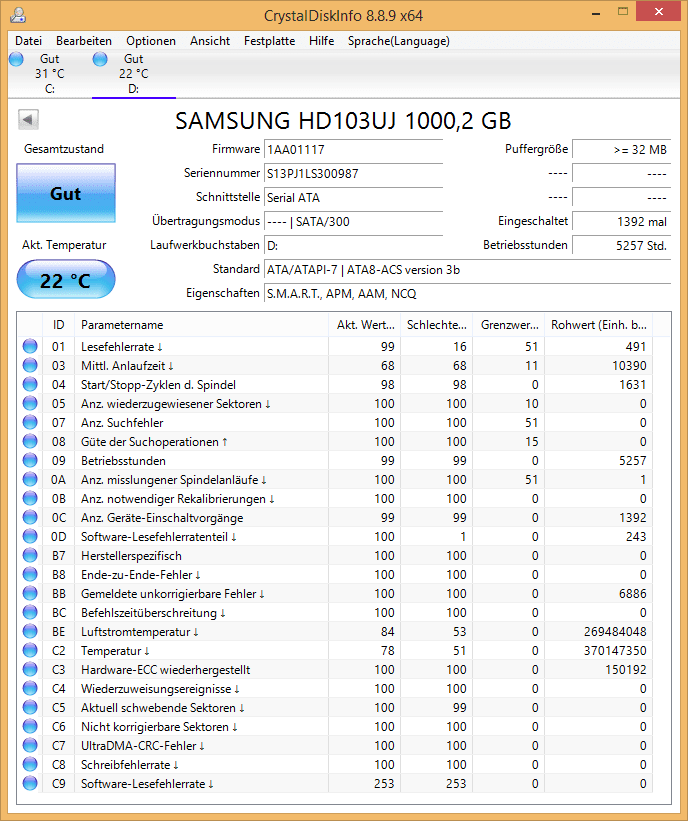Click status icon for Software-Lesefehlerratenteil row
The height and width of the screenshot is (821, 688).
tap(30, 537)
